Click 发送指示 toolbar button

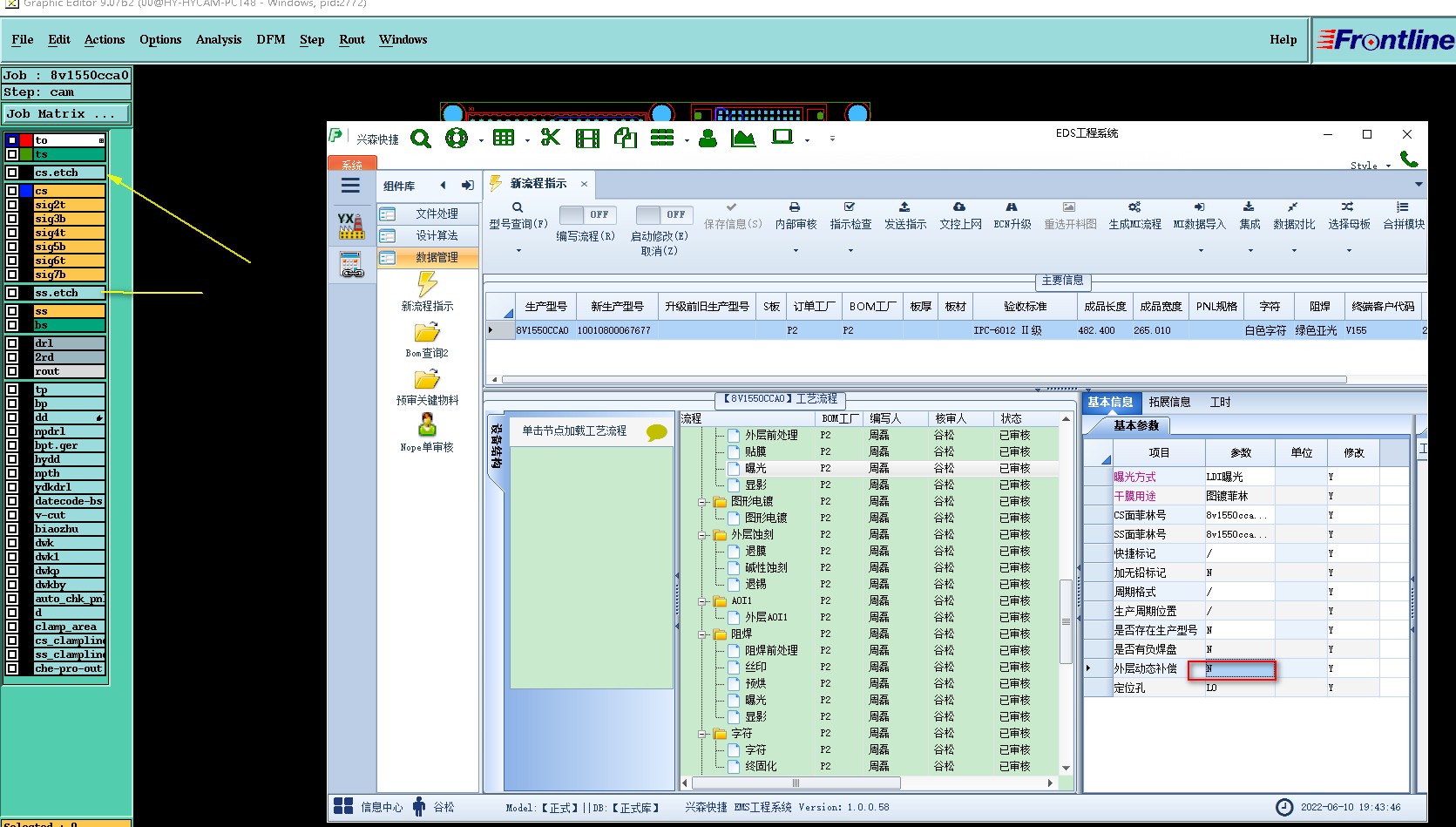905,216
